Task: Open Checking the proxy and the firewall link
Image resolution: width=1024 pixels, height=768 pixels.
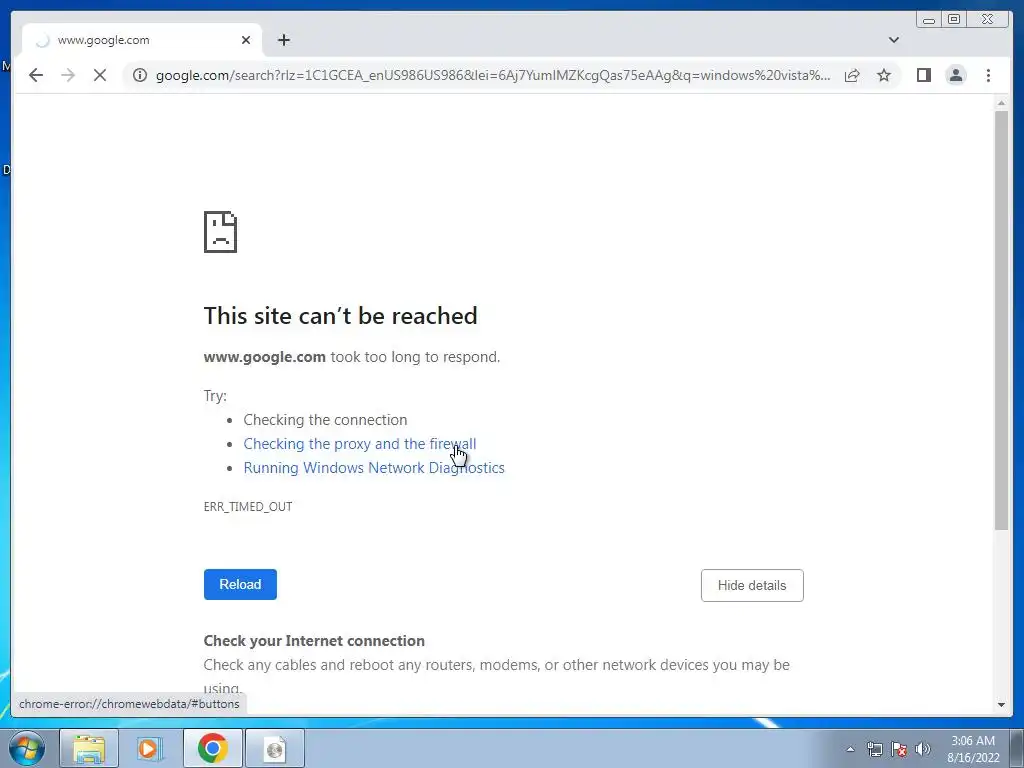Action: click(x=360, y=444)
